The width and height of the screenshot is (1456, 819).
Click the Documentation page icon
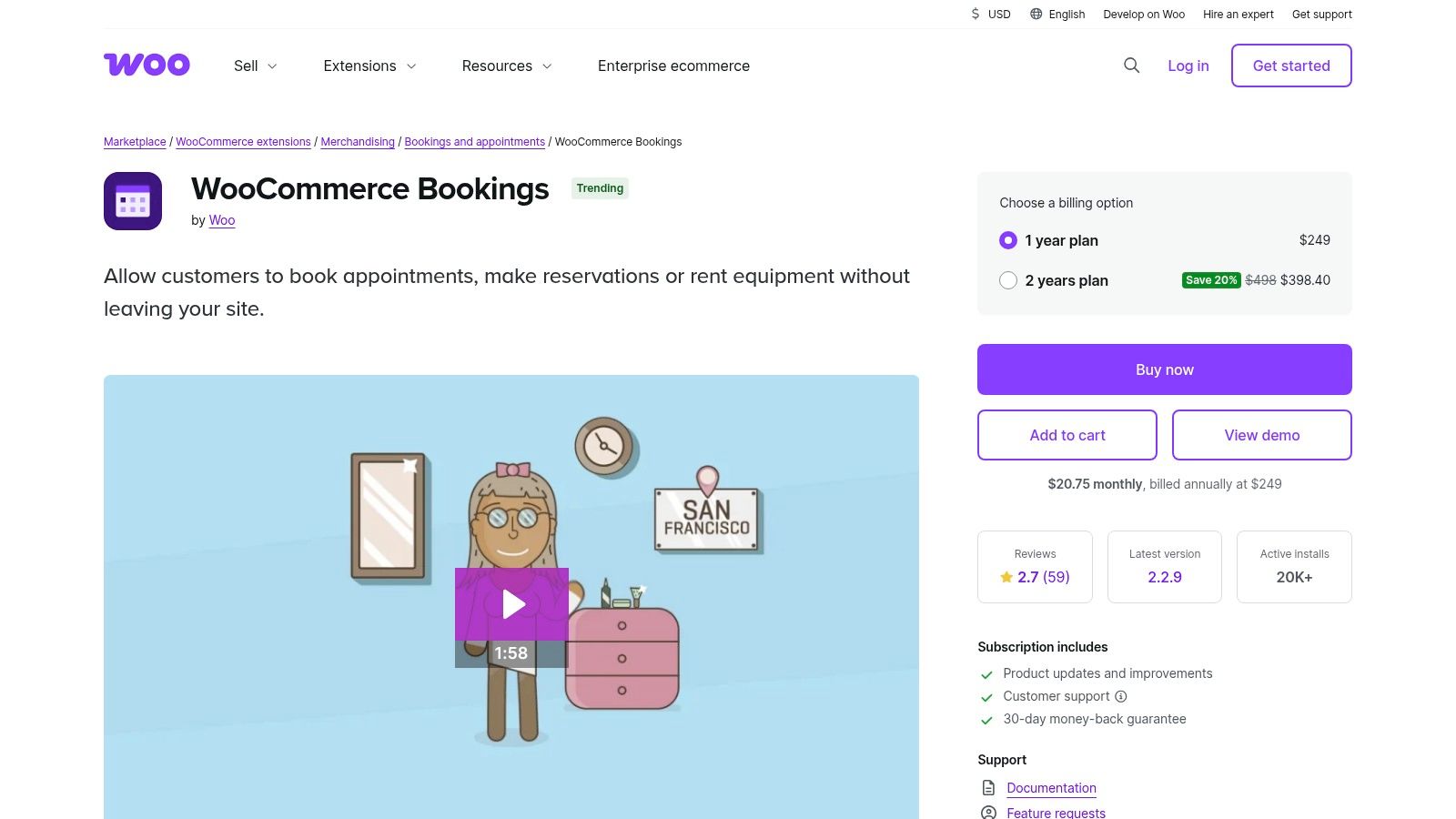pos(988,788)
